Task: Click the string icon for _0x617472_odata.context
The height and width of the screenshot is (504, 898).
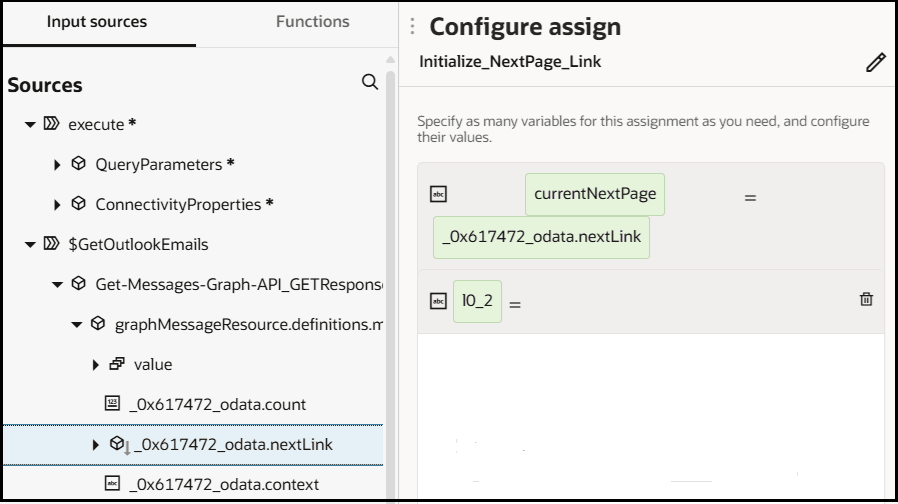Action: 112,484
